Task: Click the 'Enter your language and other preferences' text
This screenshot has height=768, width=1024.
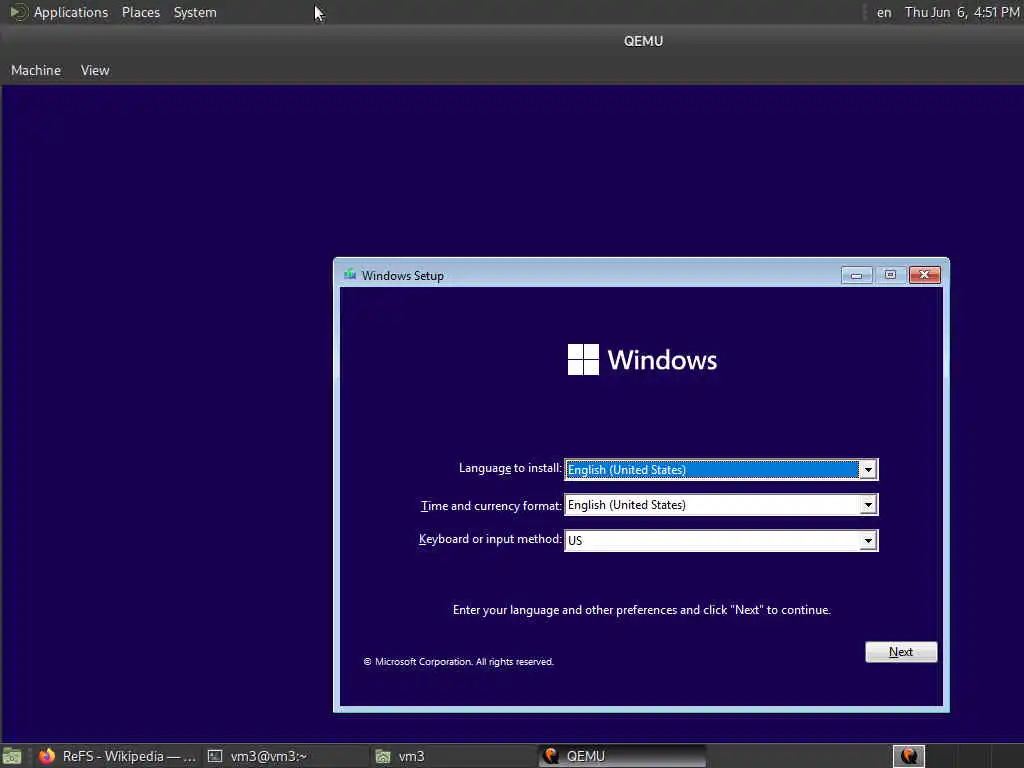Action: [x=641, y=610]
